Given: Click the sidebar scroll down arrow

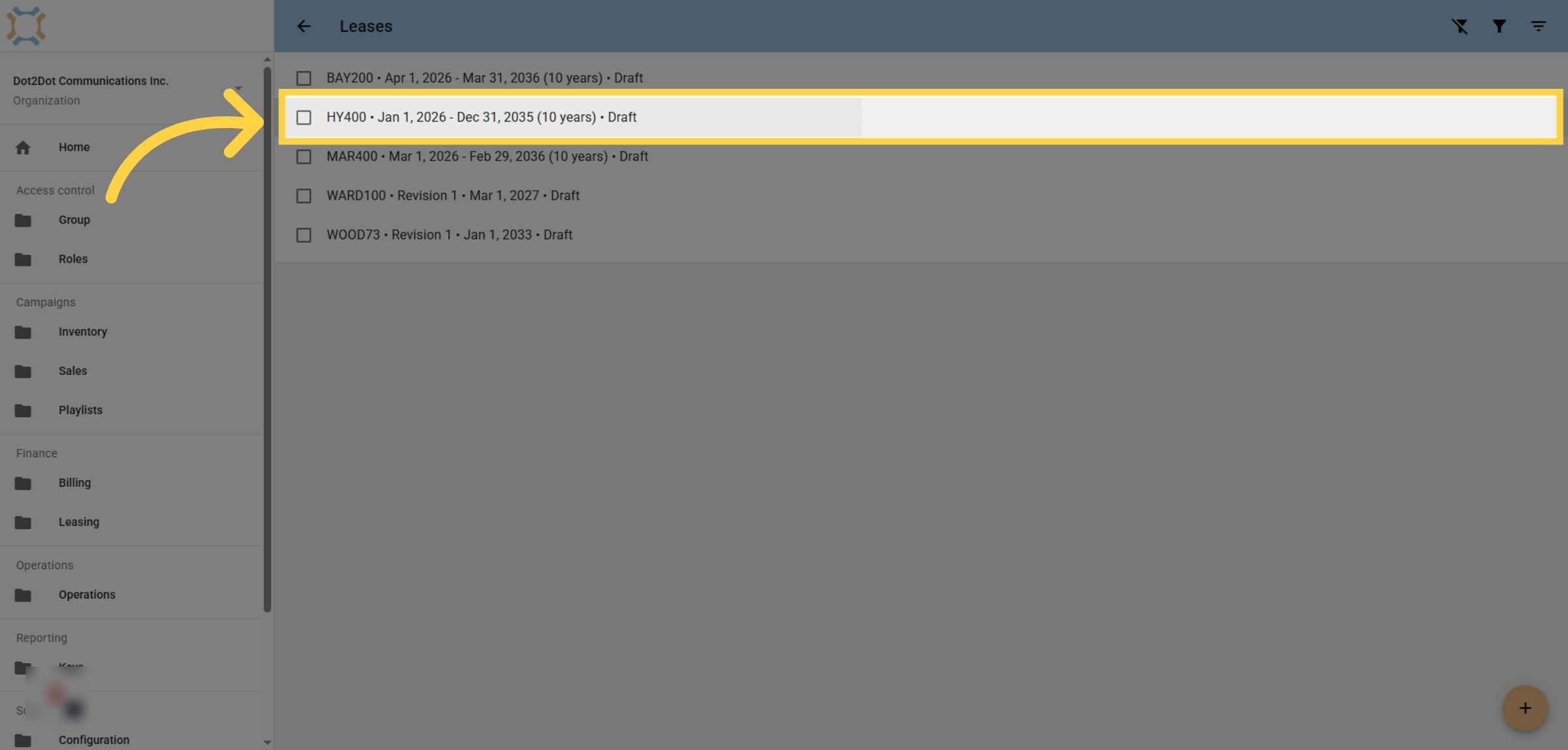Looking at the screenshot, I should [267, 743].
